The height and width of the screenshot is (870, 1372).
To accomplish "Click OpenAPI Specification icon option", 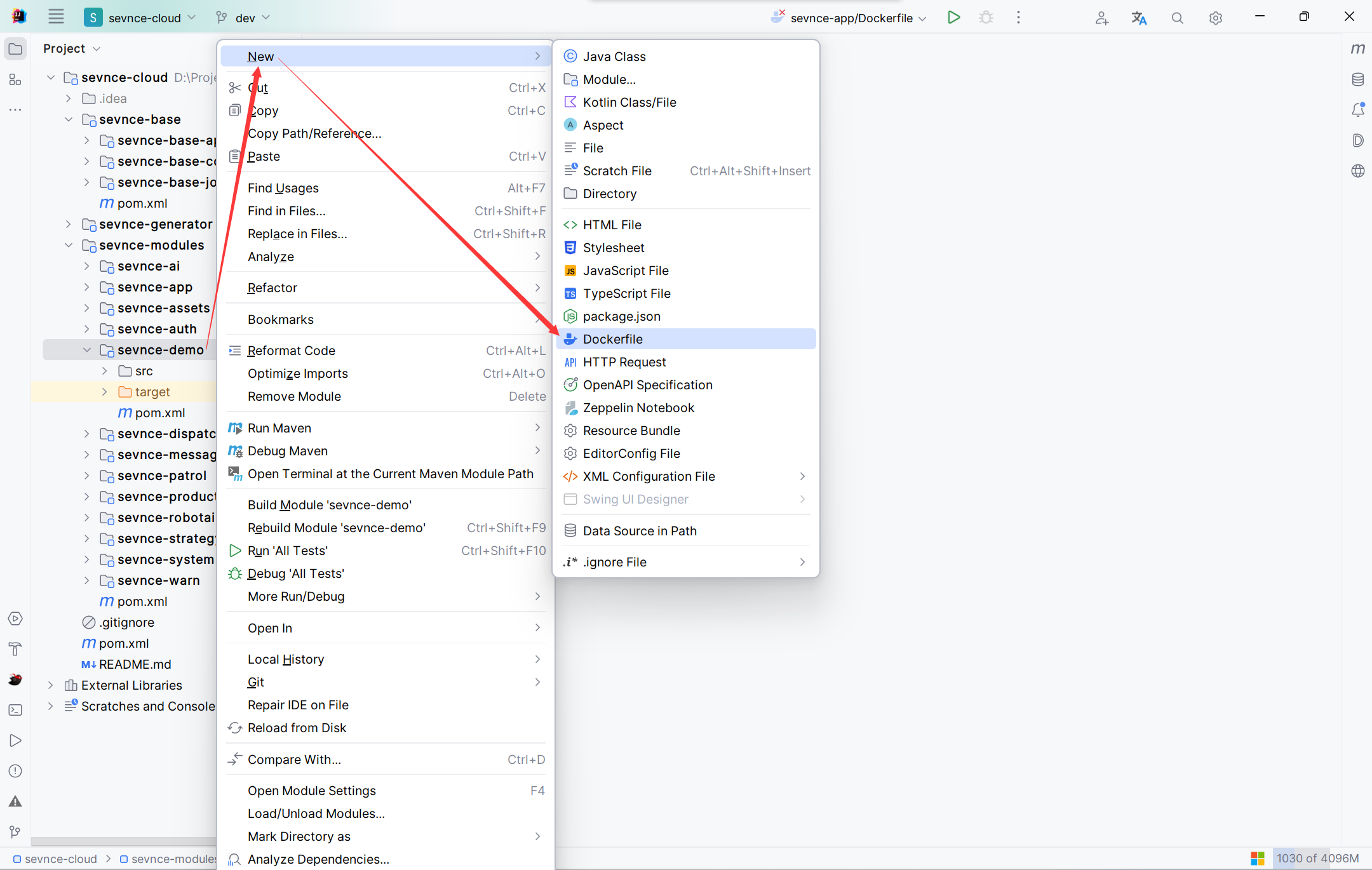I will 570,385.
